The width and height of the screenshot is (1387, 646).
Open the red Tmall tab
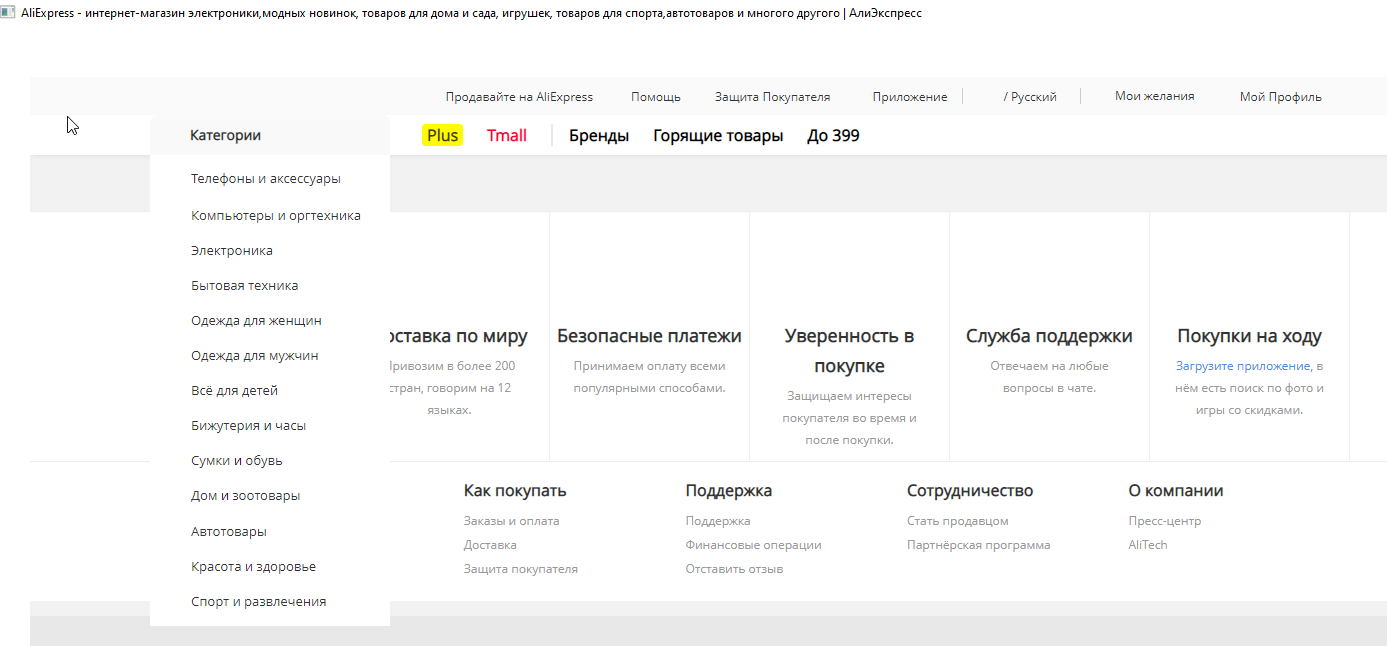point(507,135)
